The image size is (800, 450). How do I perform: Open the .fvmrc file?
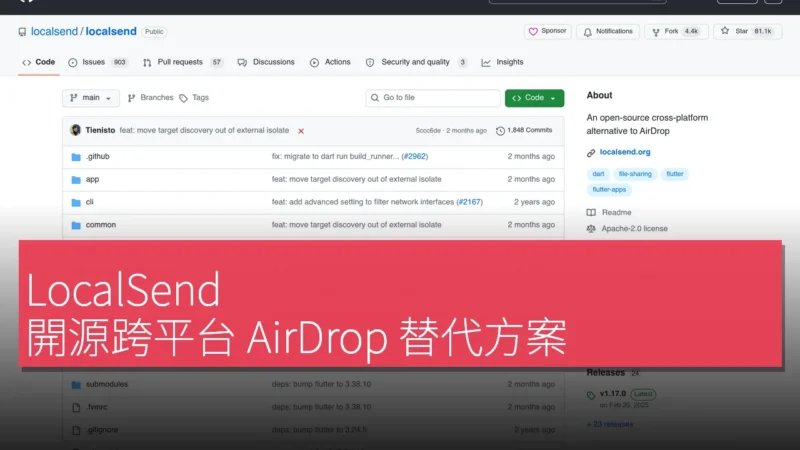click(96, 407)
